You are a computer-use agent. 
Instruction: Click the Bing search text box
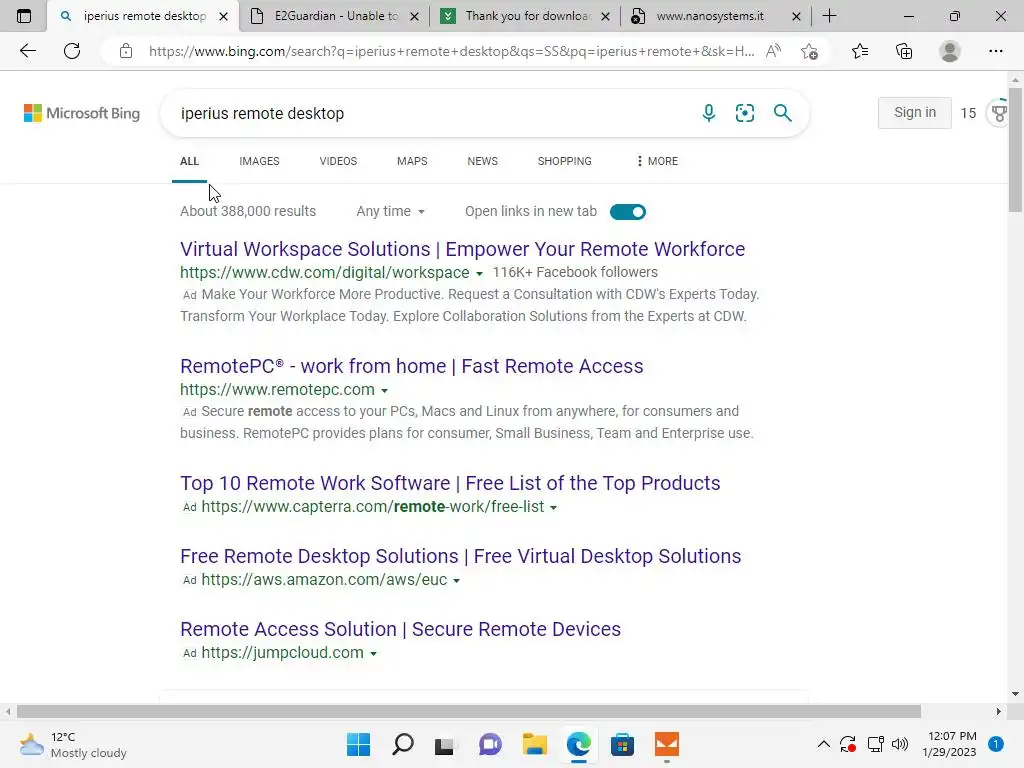pyautogui.click(x=431, y=113)
